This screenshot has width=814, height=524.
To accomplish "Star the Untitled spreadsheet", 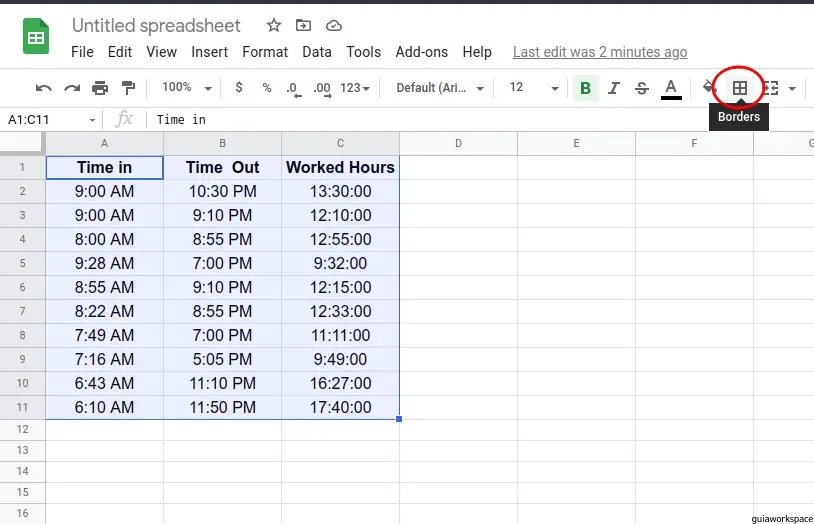I will coord(274,25).
